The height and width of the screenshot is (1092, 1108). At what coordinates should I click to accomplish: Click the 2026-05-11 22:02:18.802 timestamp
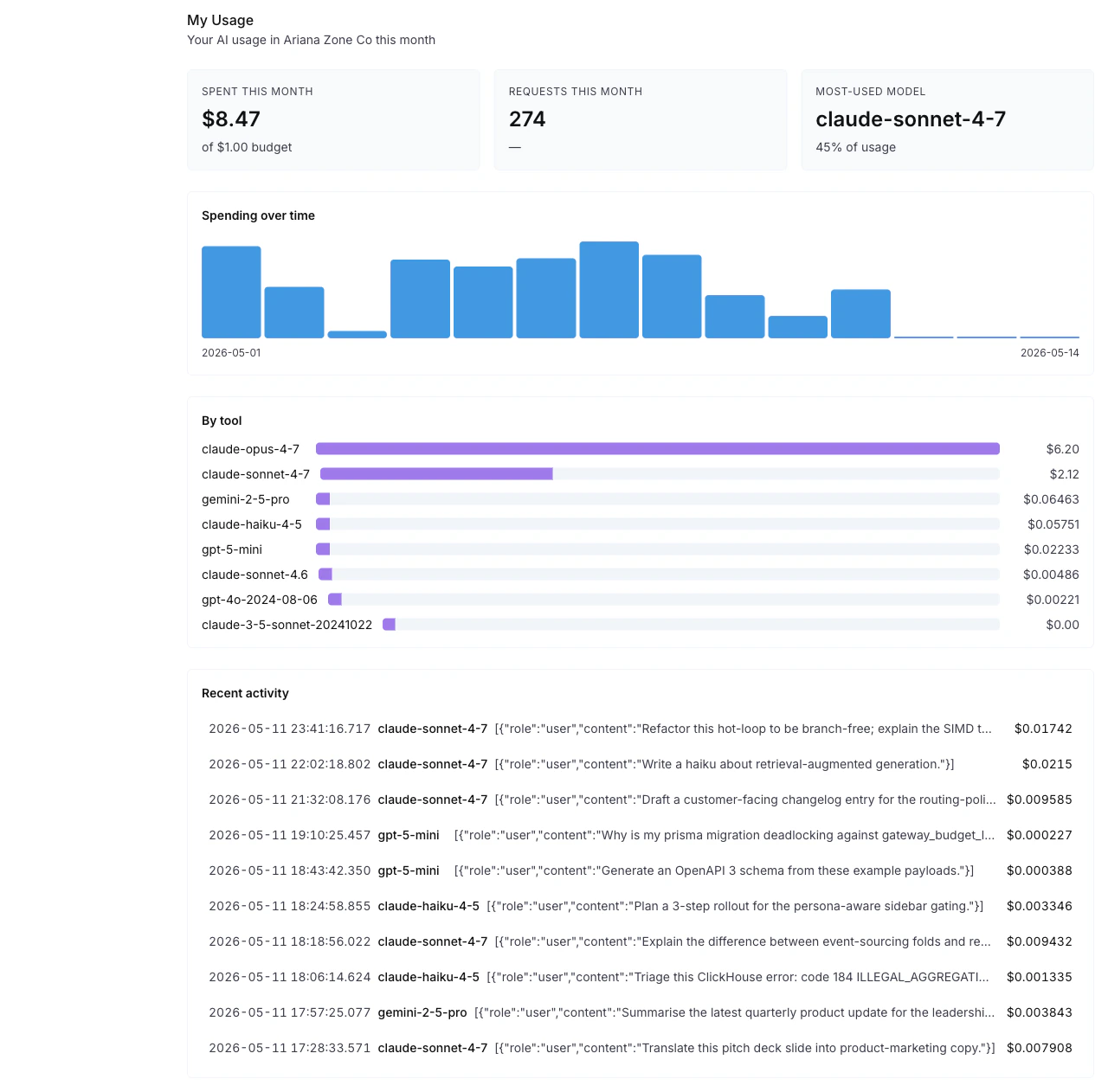point(290,764)
